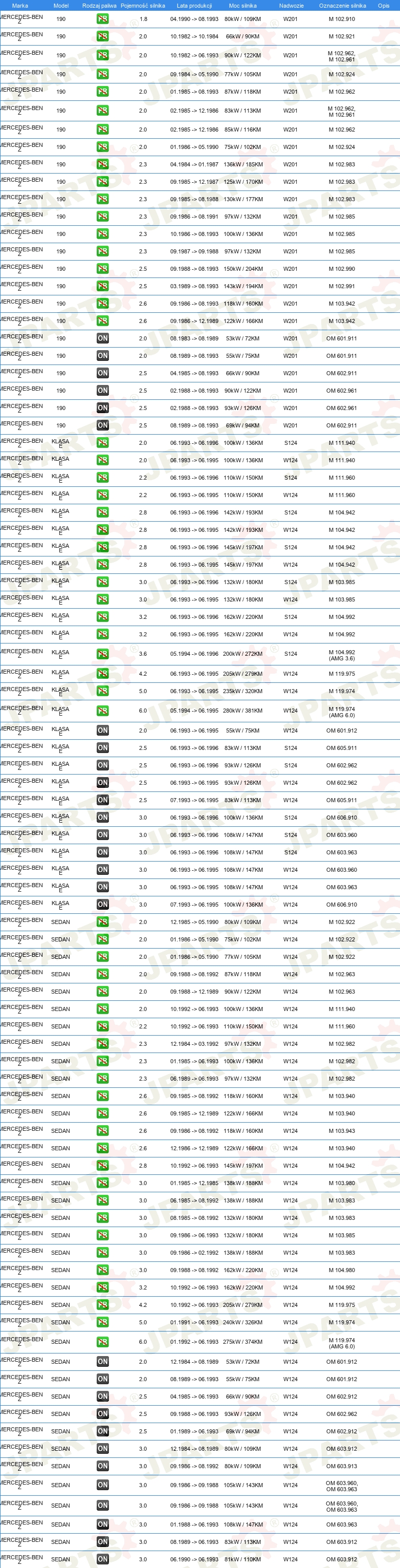Click the Model column header
Viewport: 400px width, 1568px height.
(x=61, y=6)
